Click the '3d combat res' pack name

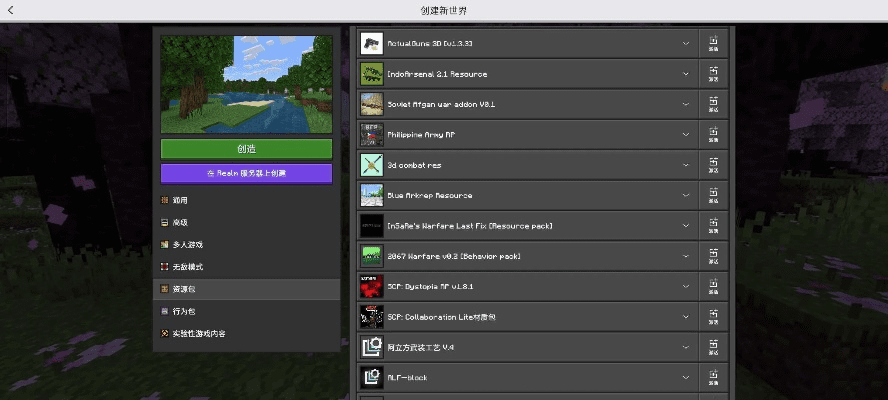click(x=415, y=165)
